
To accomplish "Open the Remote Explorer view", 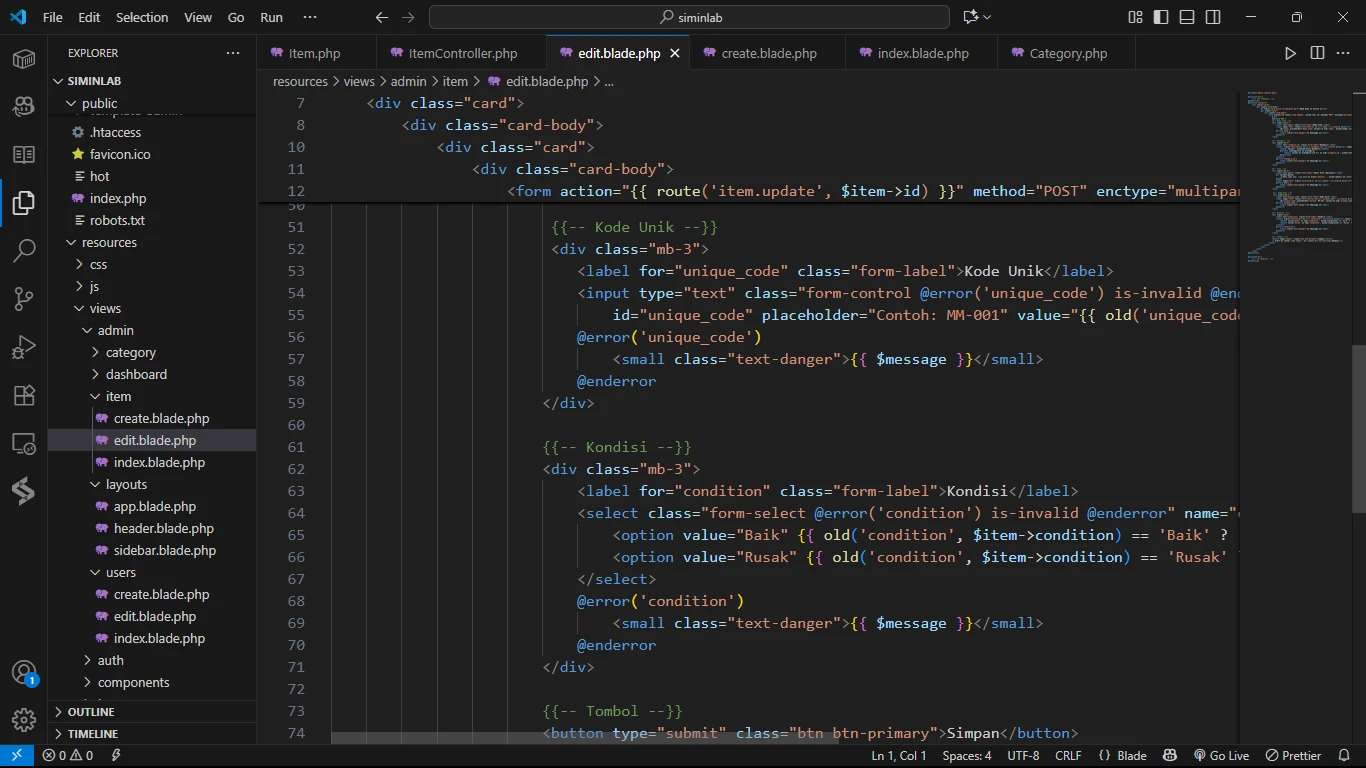I will (24, 443).
